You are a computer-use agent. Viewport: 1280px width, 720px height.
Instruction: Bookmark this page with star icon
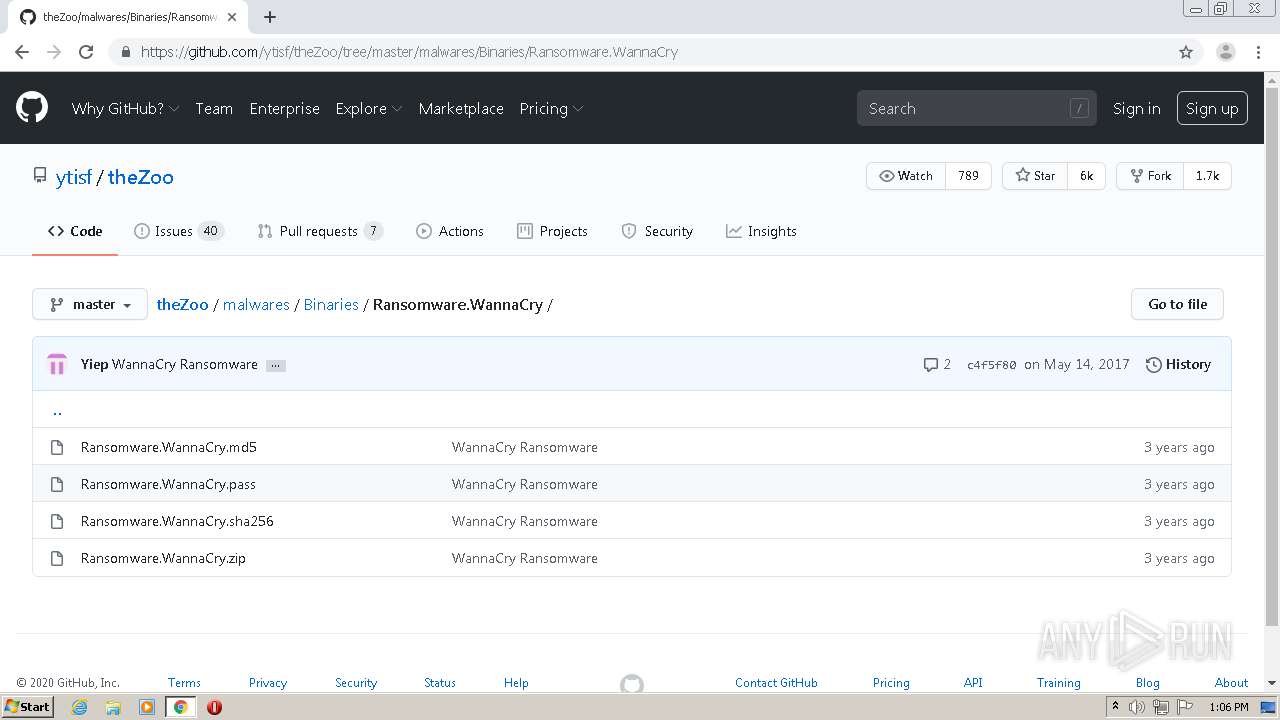coord(1186,52)
